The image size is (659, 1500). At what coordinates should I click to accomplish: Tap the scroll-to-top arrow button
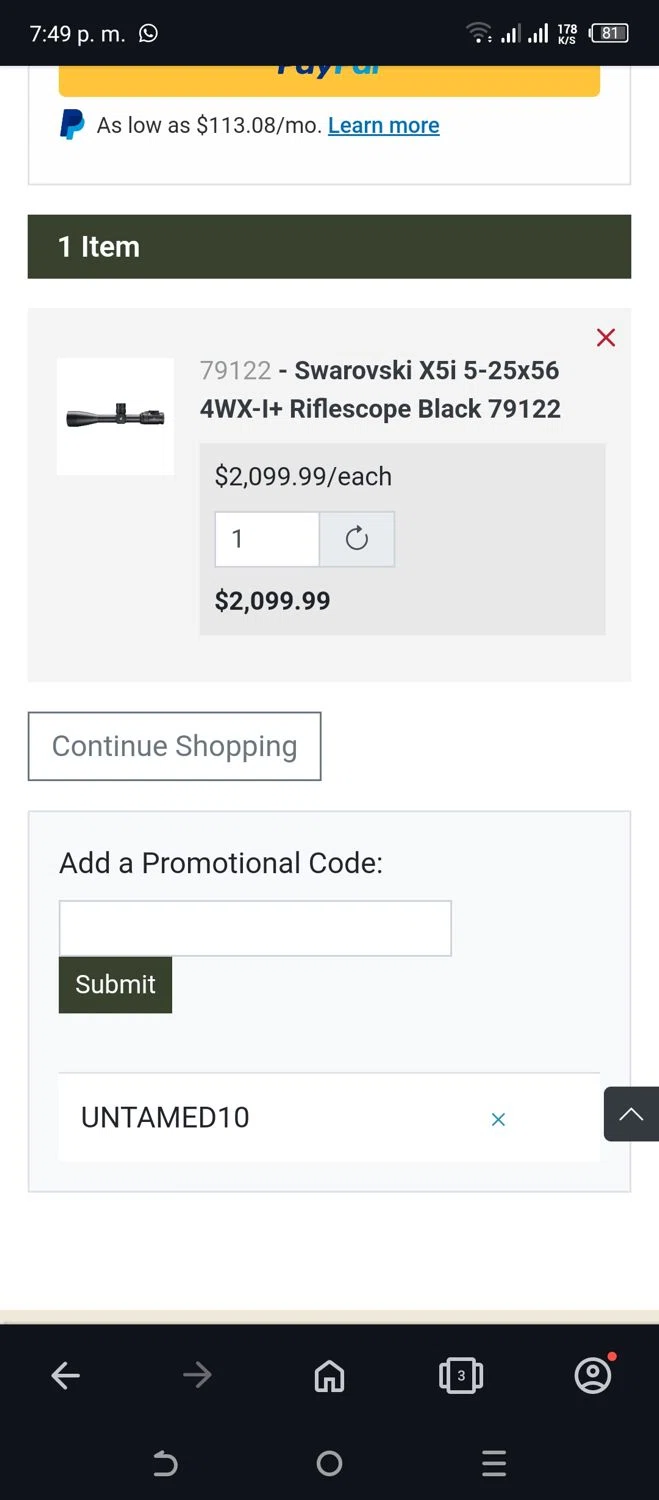coord(631,1114)
